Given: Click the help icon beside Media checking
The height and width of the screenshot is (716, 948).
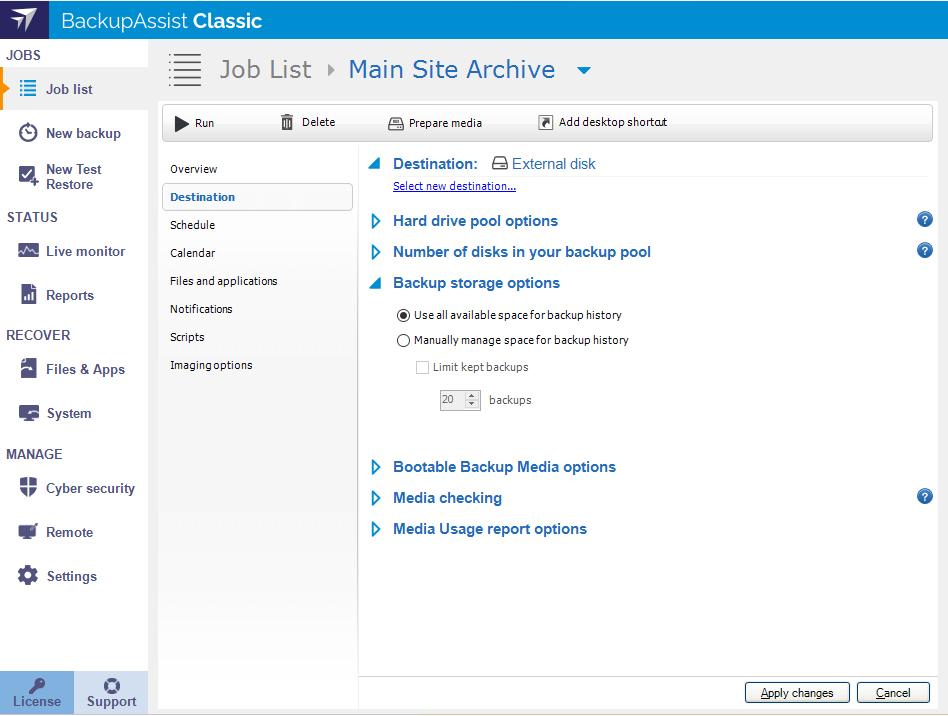Looking at the screenshot, I should point(925,497).
